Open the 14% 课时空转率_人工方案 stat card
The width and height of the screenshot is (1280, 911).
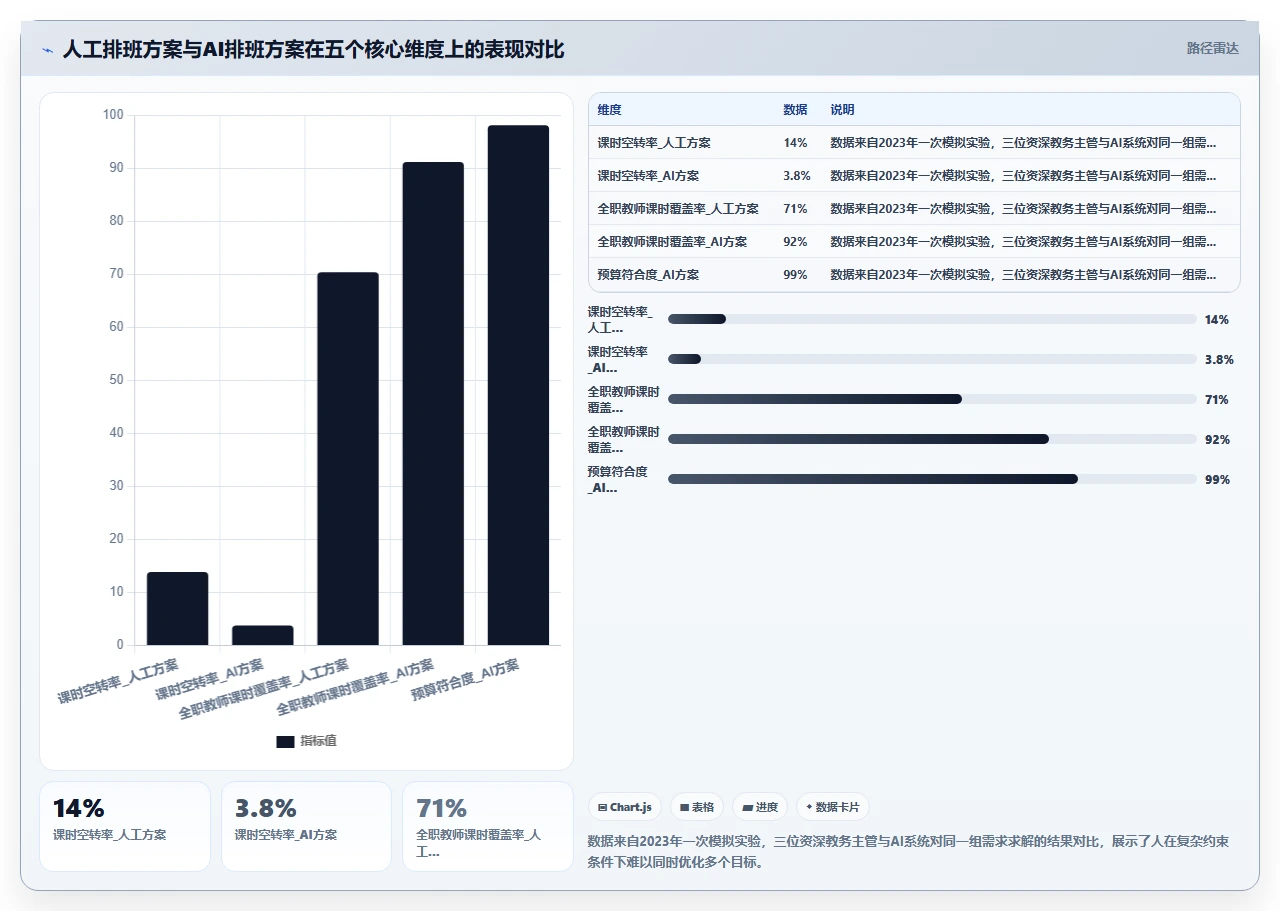[x=125, y=826]
